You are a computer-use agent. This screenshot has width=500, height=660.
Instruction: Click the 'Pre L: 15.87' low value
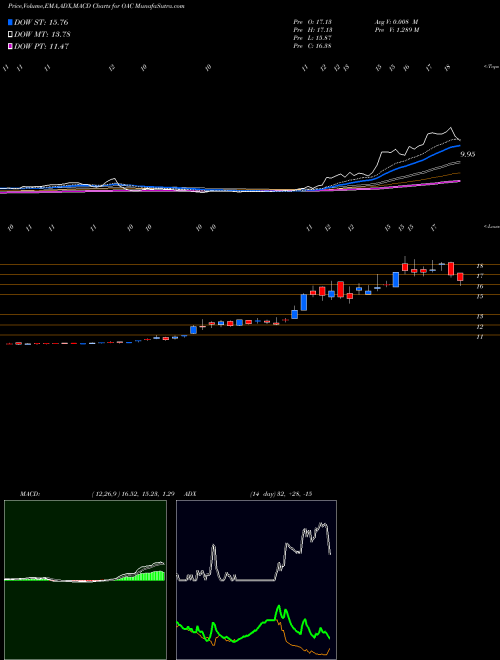312,38
